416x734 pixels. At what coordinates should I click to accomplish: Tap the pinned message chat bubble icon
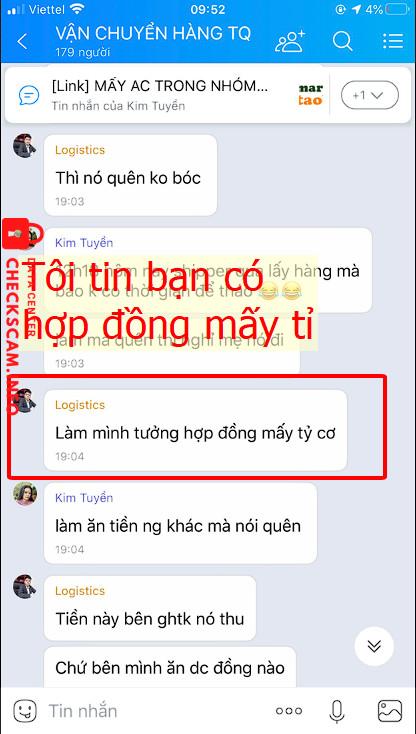pyautogui.click(x=29, y=95)
